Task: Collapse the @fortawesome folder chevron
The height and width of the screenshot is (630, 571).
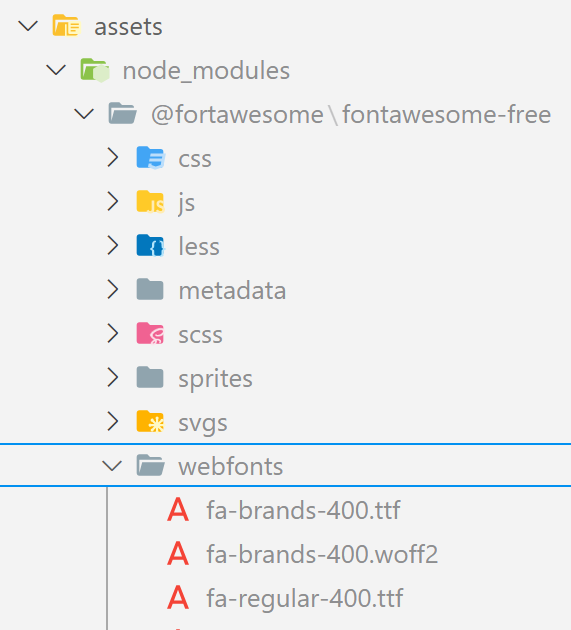Action: (84, 114)
